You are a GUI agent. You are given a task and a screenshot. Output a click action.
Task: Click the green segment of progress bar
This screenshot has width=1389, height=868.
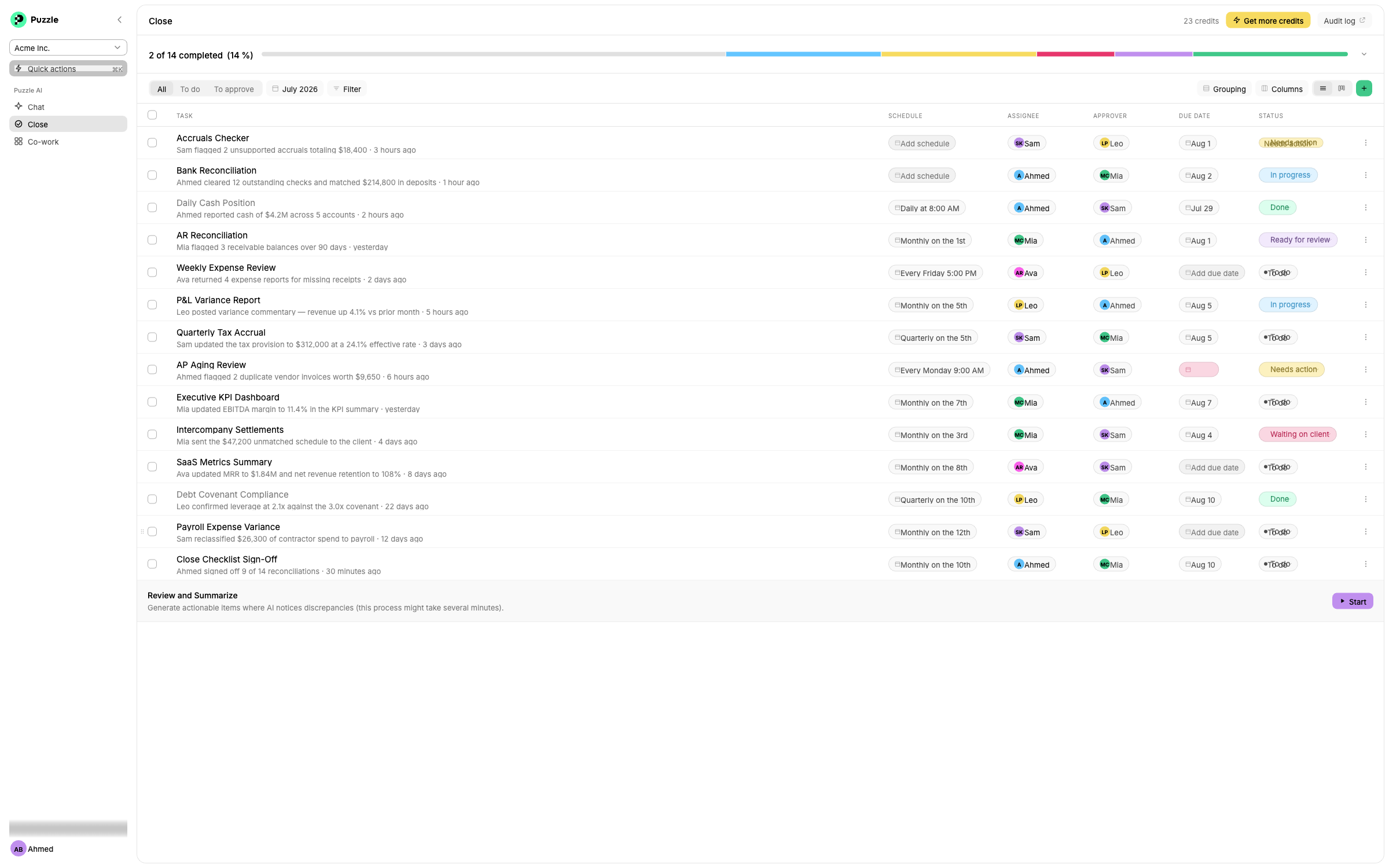(x=1270, y=54)
